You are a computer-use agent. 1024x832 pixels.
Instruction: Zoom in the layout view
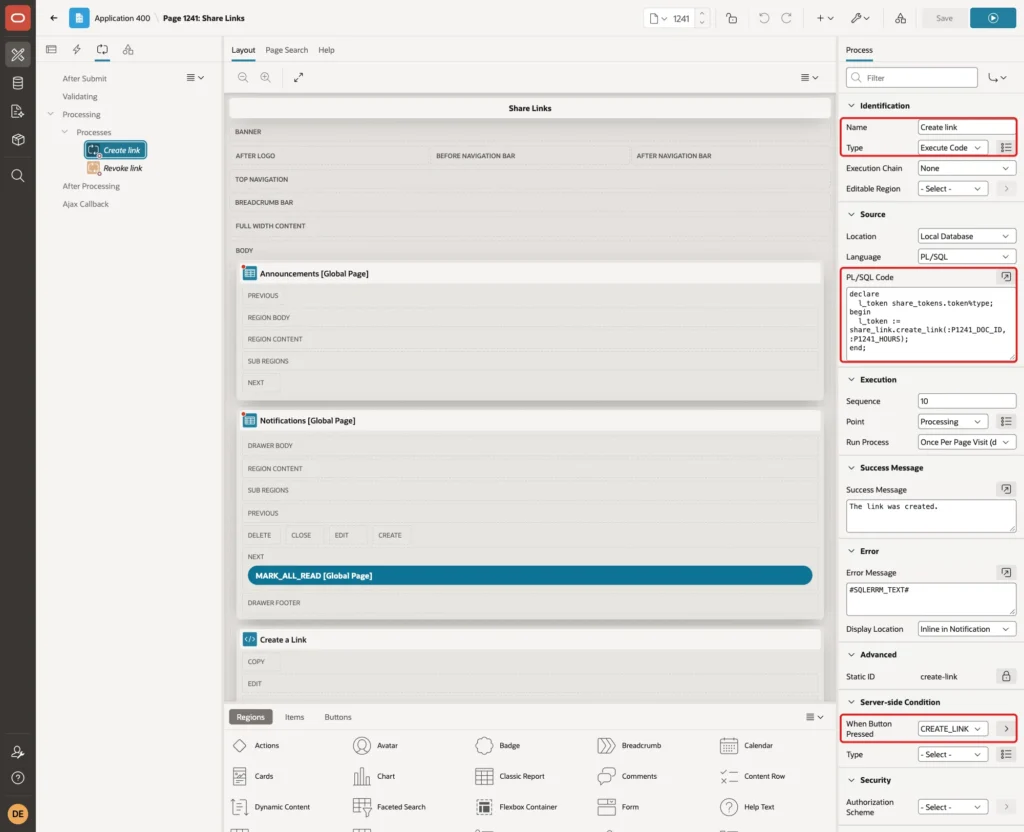click(265, 77)
